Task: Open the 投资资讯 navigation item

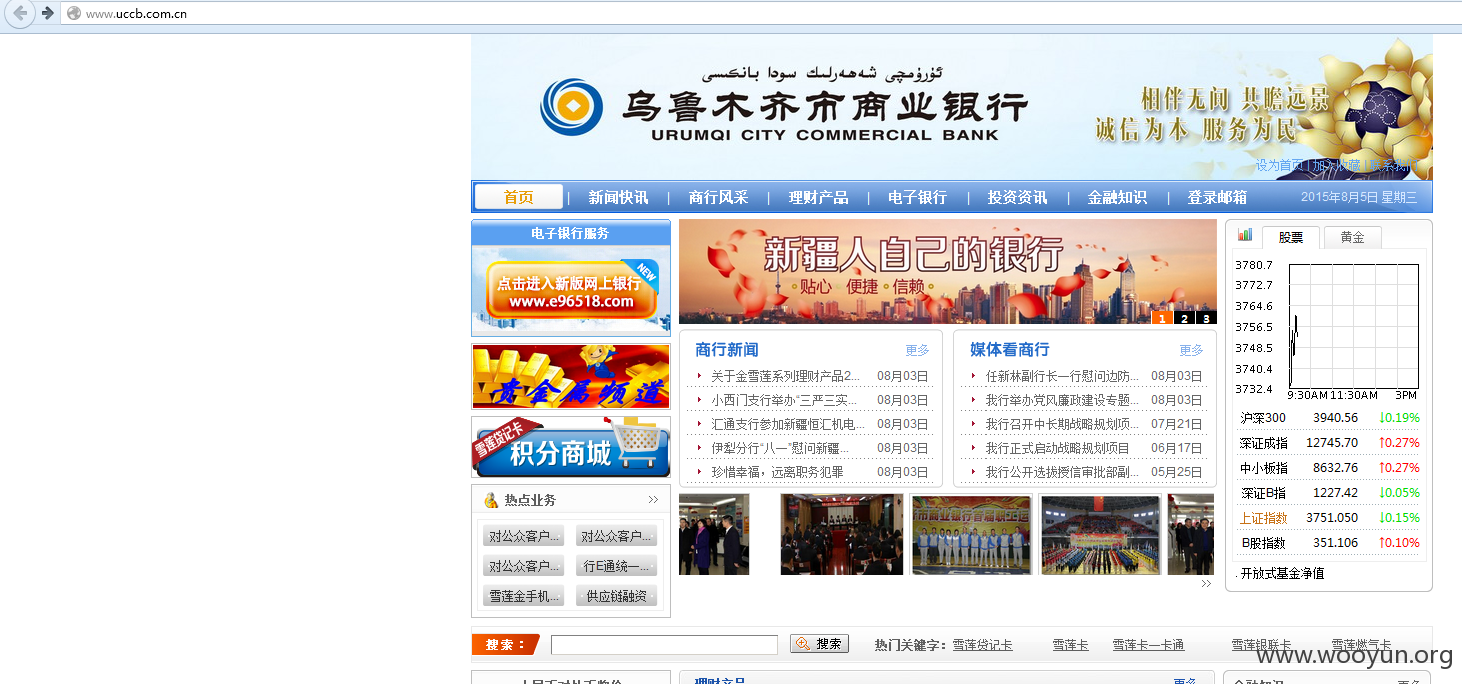Action: [1017, 198]
